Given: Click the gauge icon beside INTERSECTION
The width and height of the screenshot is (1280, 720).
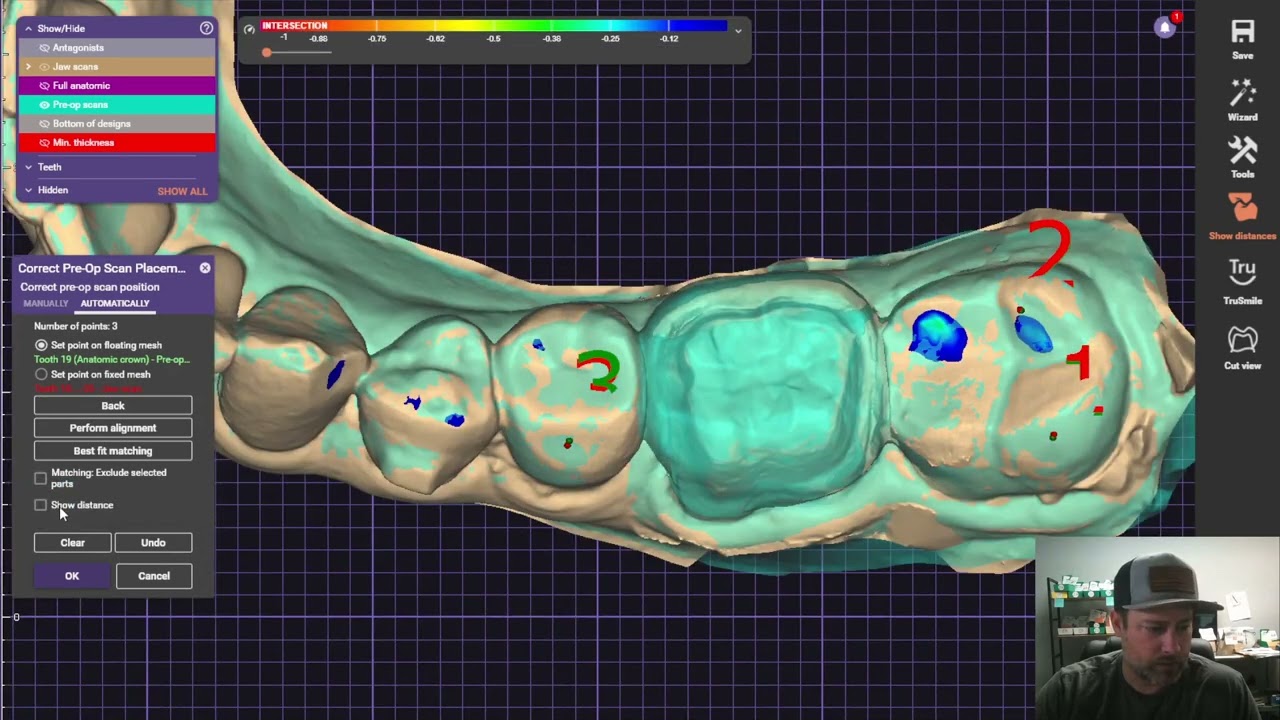Looking at the screenshot, I should (249, 30).
